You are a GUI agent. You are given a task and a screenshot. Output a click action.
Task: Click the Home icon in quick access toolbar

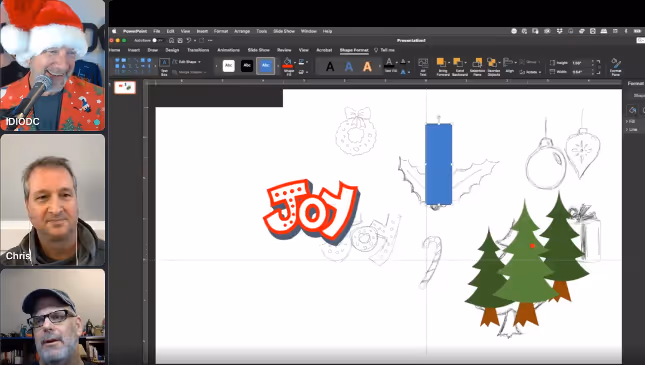click(x=172, y=40)
